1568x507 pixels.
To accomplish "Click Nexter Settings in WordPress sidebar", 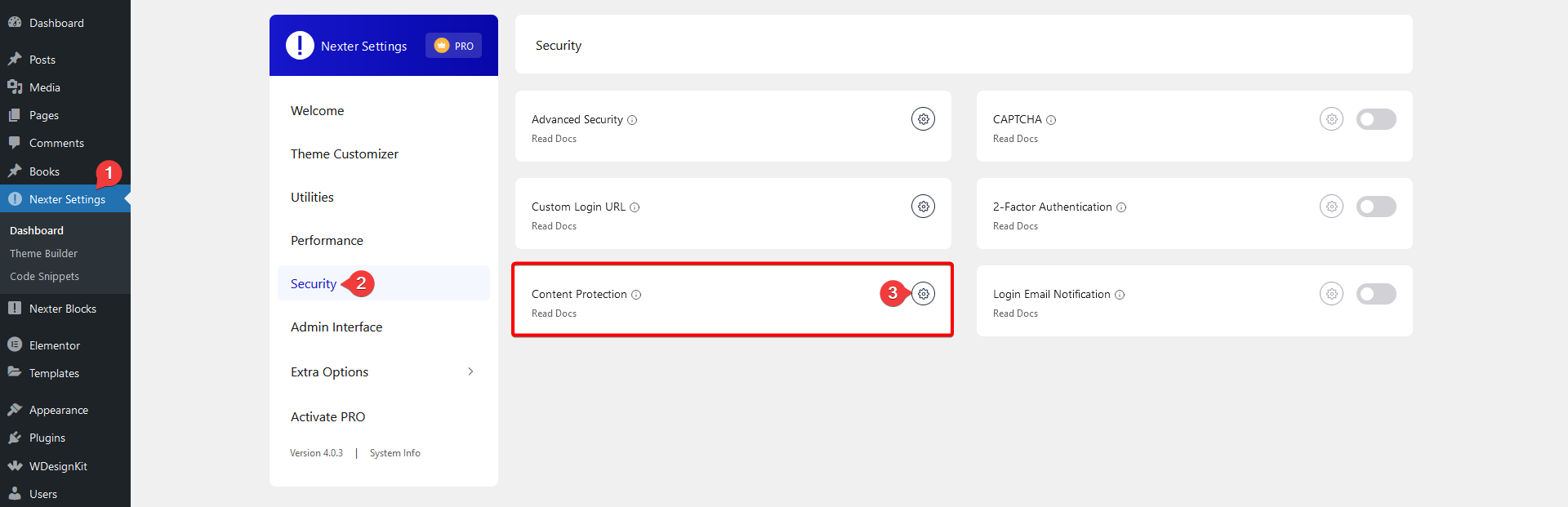I will coord(65,199).
